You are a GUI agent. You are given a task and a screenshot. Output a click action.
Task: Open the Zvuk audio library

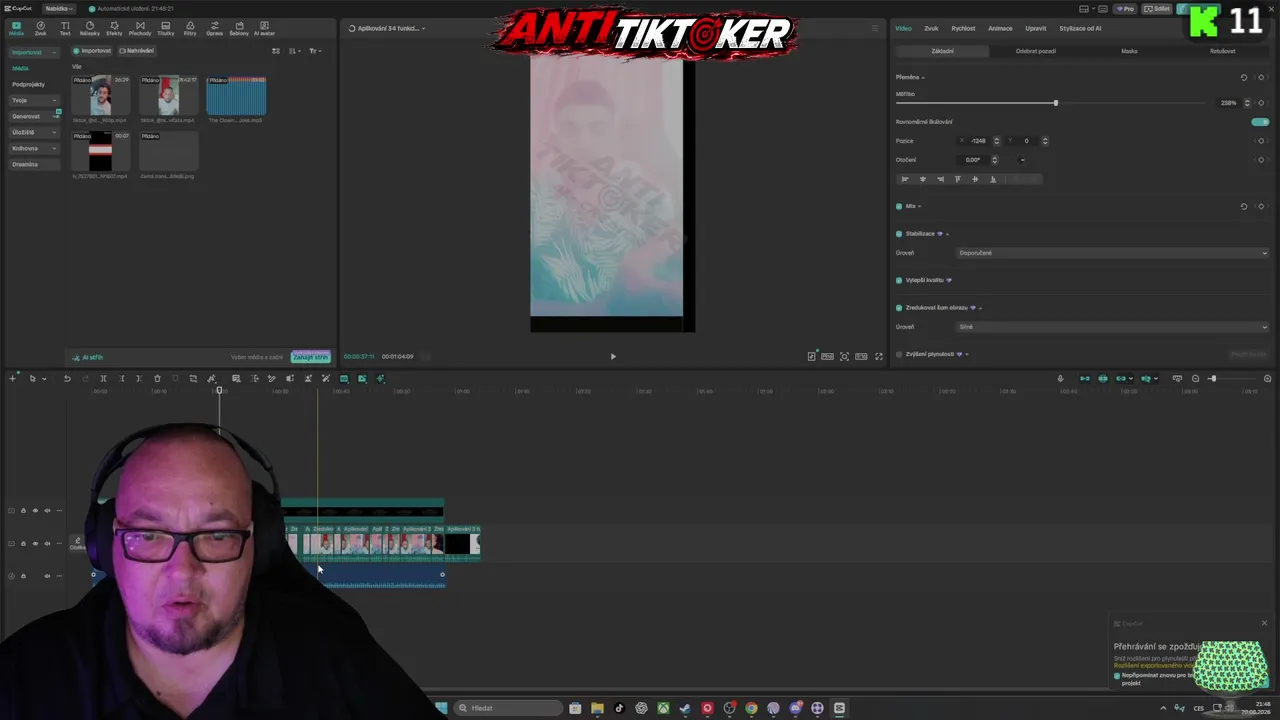(41, 28)
